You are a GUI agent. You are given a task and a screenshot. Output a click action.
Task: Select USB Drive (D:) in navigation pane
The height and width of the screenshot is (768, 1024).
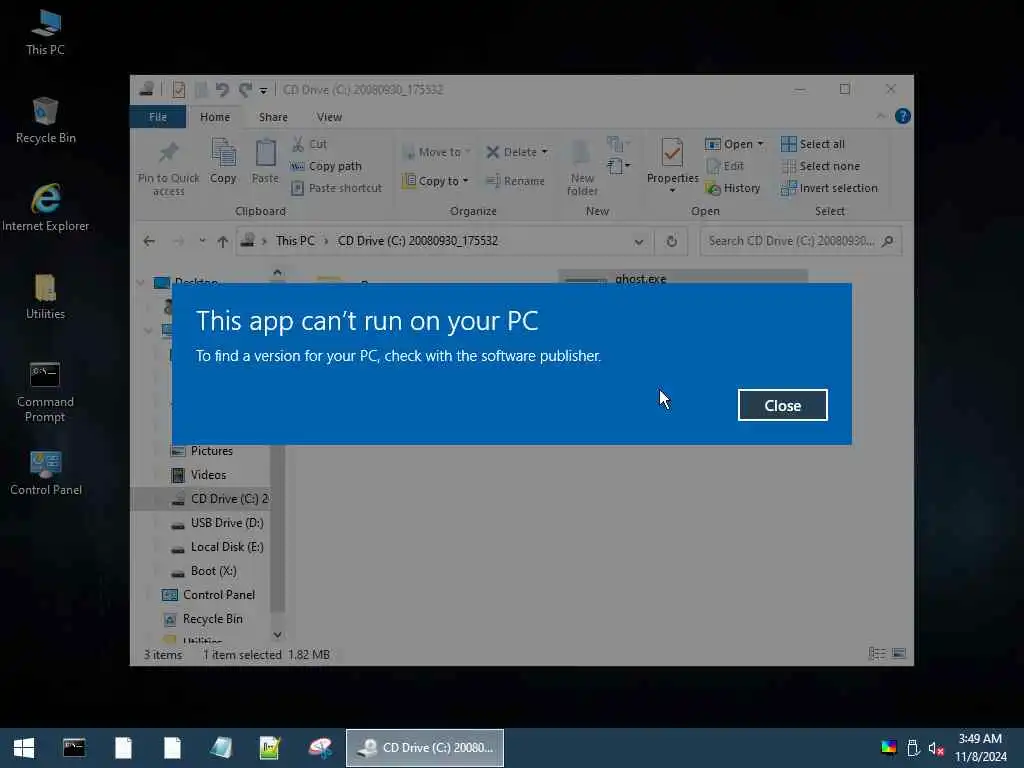[217, 523]
